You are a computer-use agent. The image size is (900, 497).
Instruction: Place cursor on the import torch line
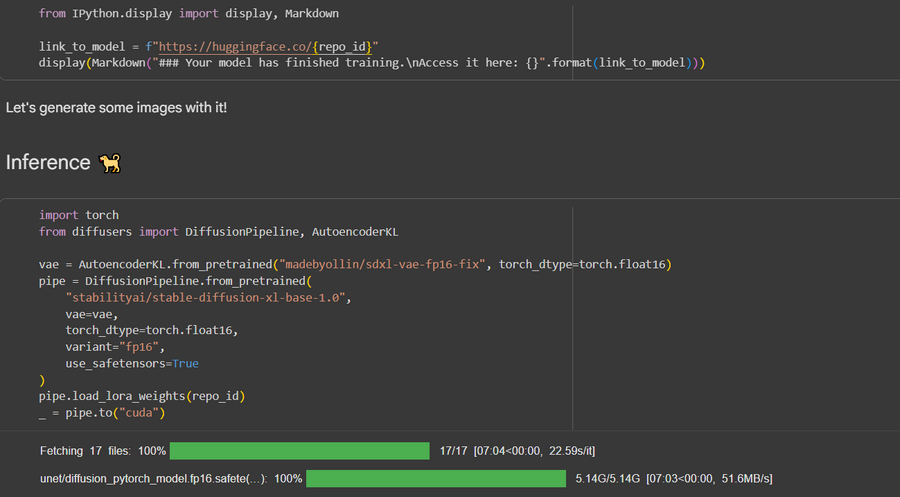click(x=79, y=215)
